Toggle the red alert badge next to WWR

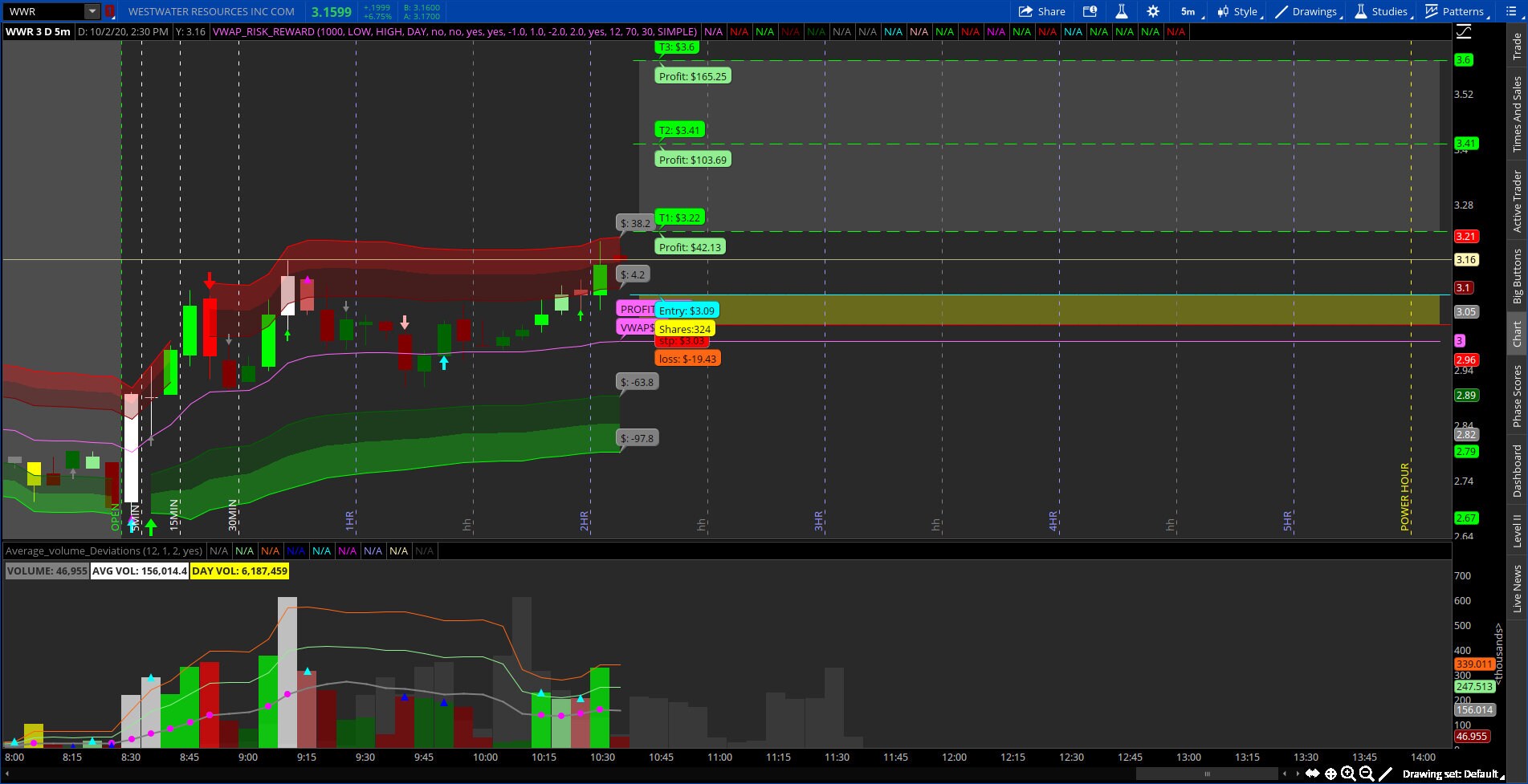coord(111,11)
